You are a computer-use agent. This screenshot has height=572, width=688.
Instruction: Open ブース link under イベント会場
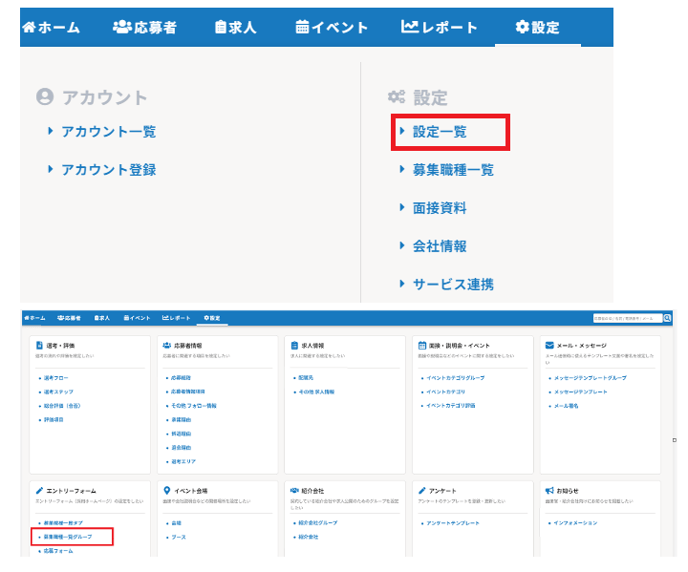coord(178,537)
